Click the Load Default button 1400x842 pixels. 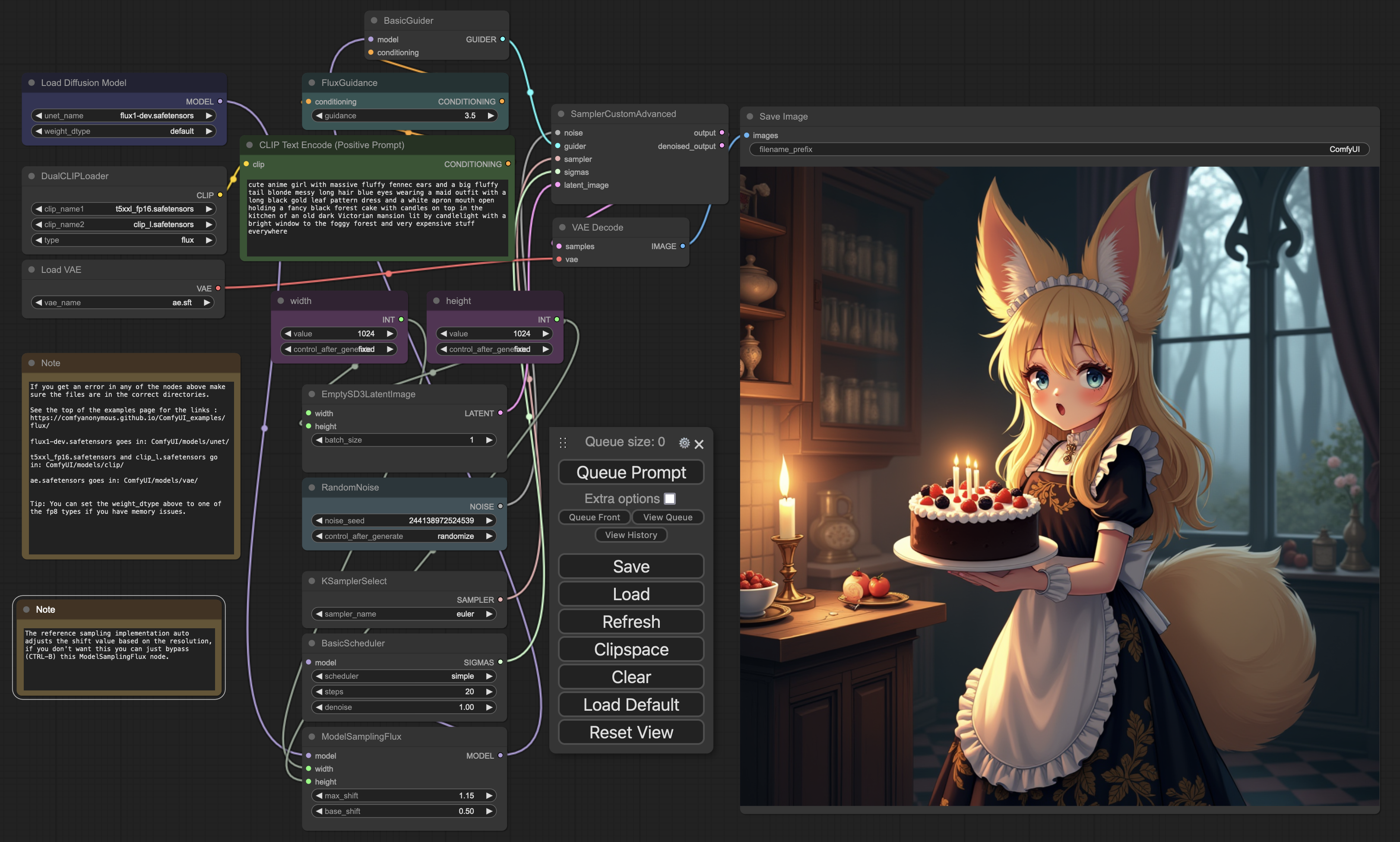pyautogui.click(x=631, y=705)
